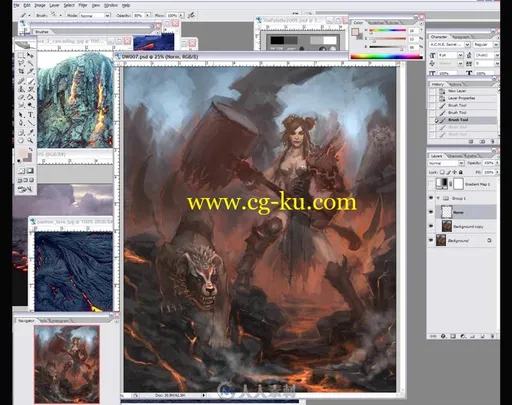
Task: Select the Eraser tool
Action: (x=21, y=97)
